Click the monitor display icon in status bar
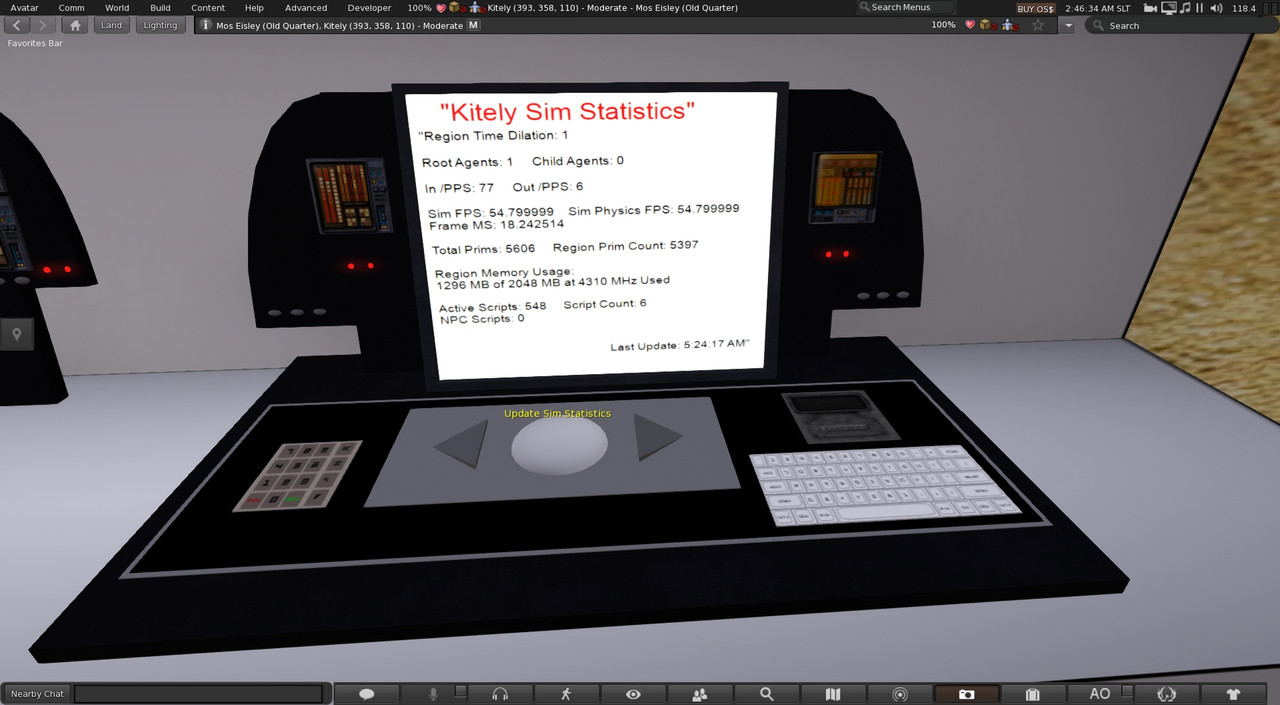Image resolution: width=1280 pixels, height=705 pixels. click(1168, 8)
